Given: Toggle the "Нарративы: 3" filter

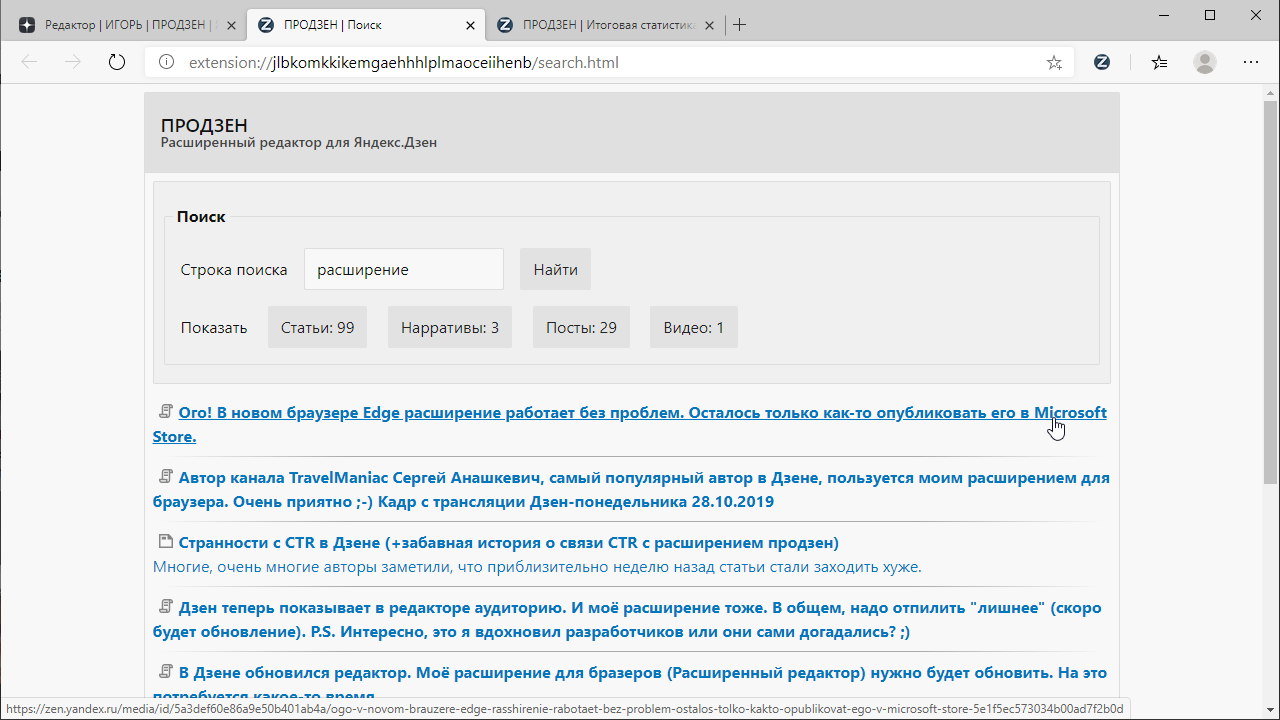Looking at the screenshot, I should pyautogui.click(x=450, y=327).
